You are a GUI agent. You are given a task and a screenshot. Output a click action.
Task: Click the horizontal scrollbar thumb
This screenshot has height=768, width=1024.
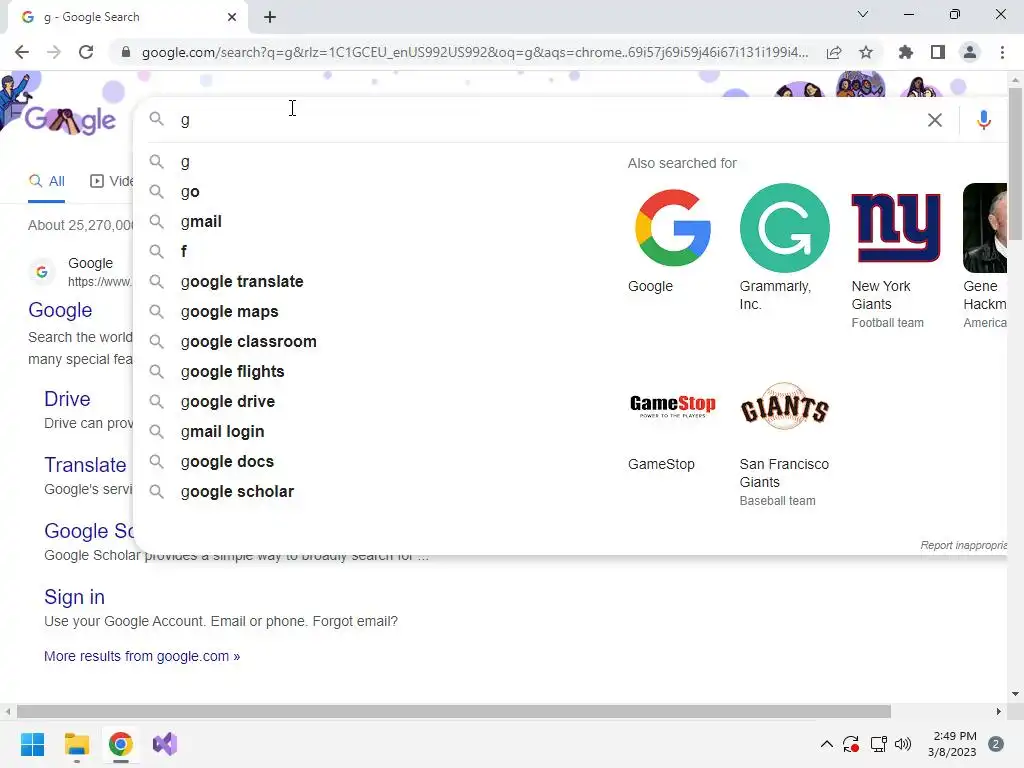coord(454,711)
